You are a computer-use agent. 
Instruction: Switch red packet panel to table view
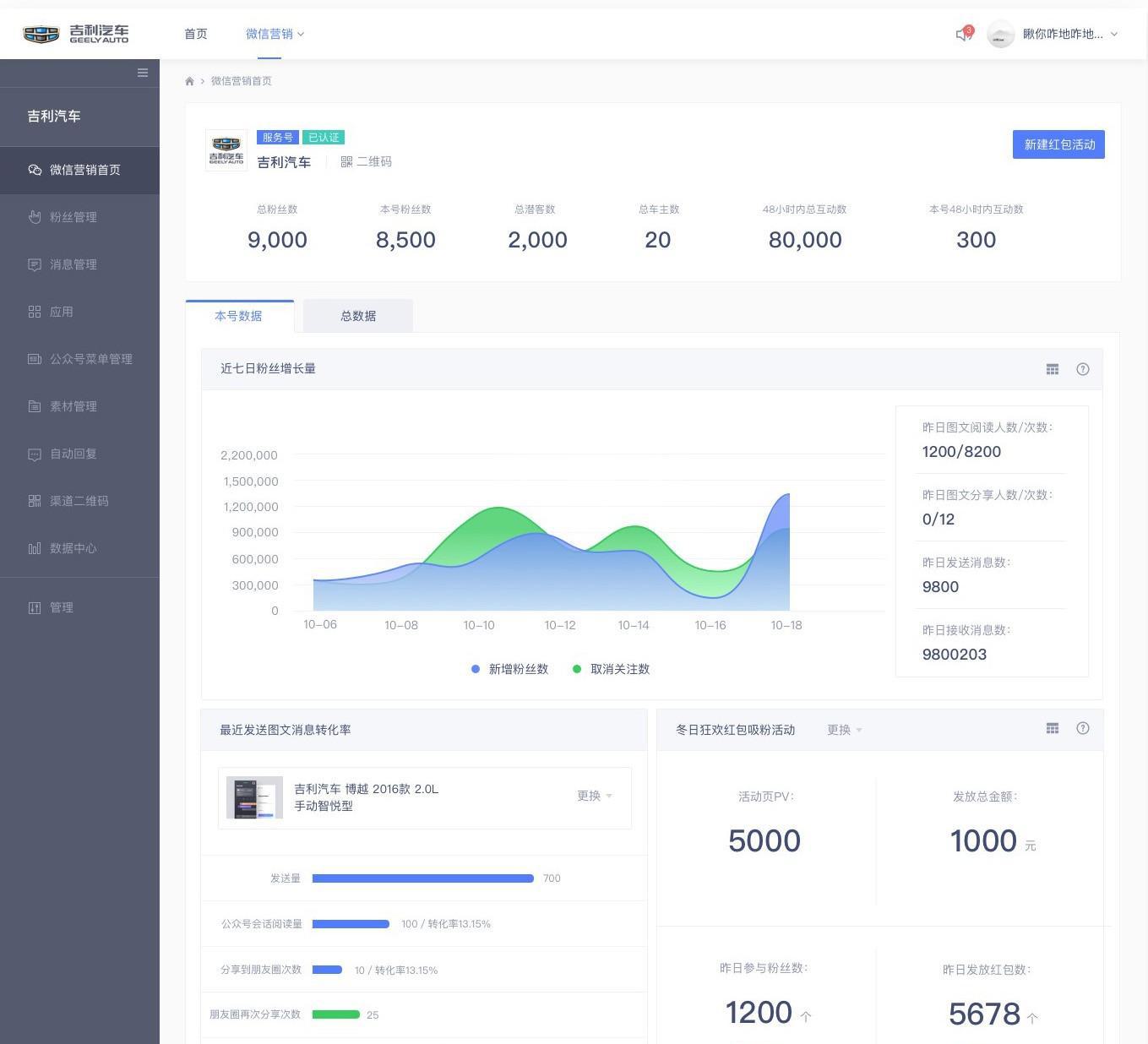1053,728
